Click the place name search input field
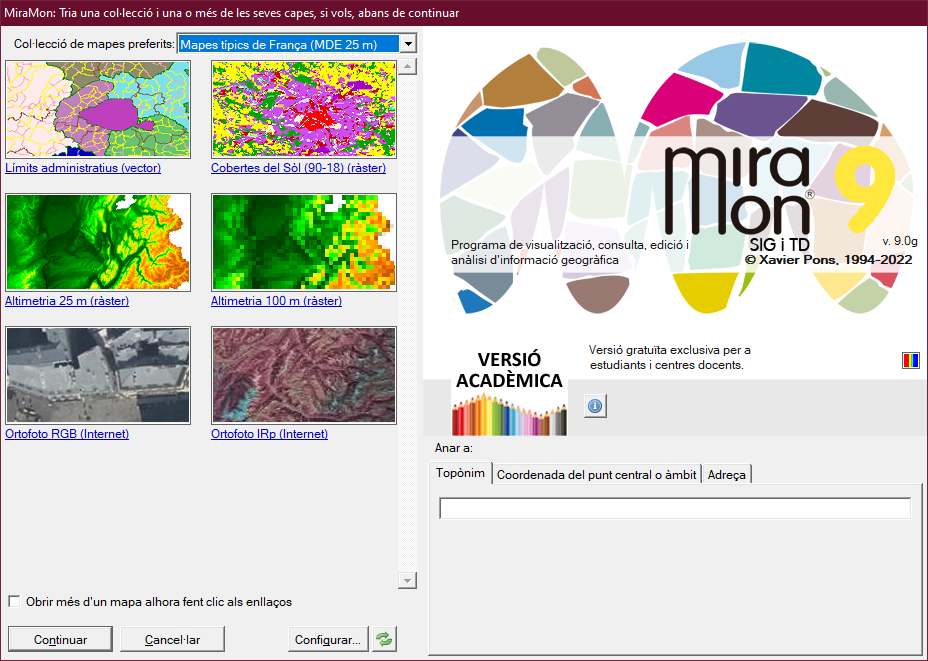 point(675,508)
